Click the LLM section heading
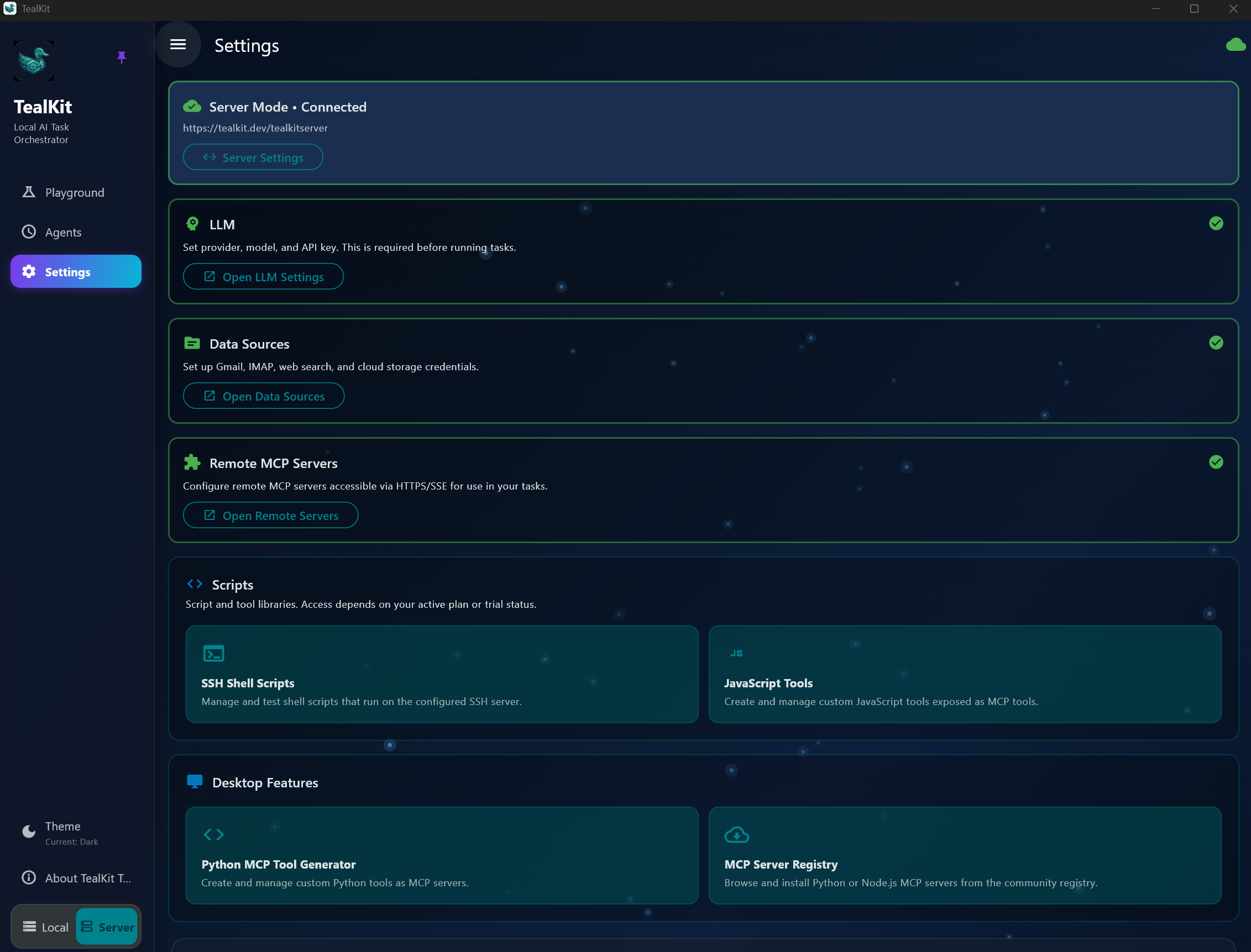 [222, 224]
